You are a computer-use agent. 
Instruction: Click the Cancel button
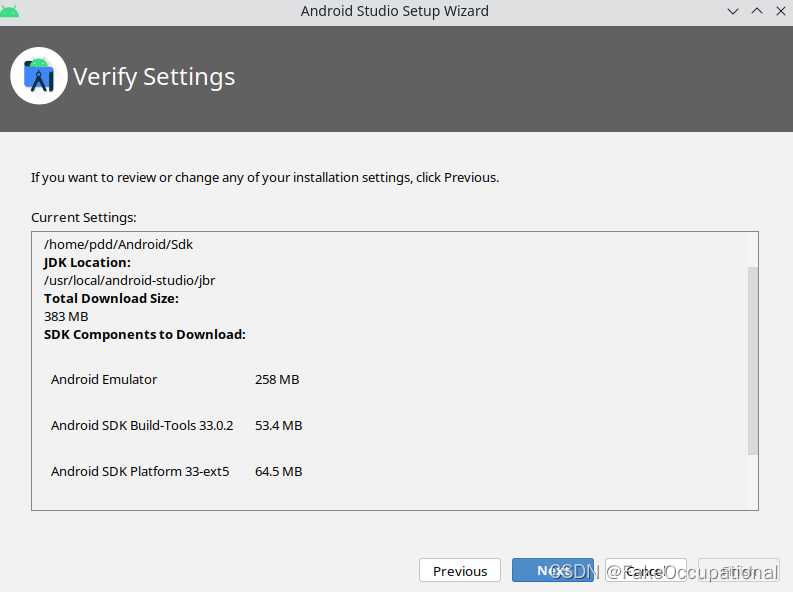(646, 570)
